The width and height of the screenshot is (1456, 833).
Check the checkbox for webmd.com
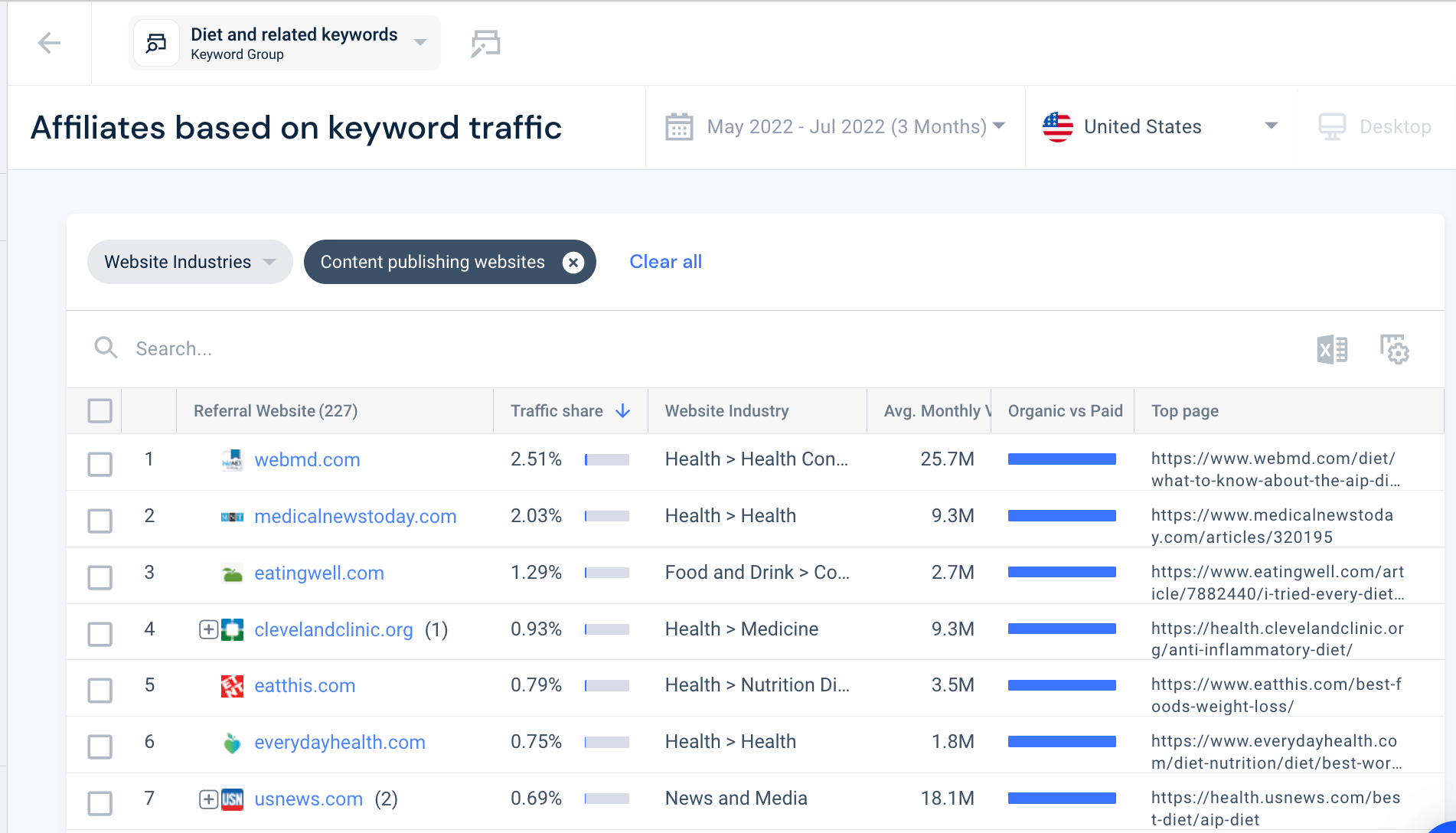pyautogui.click(x=100, y=464)
